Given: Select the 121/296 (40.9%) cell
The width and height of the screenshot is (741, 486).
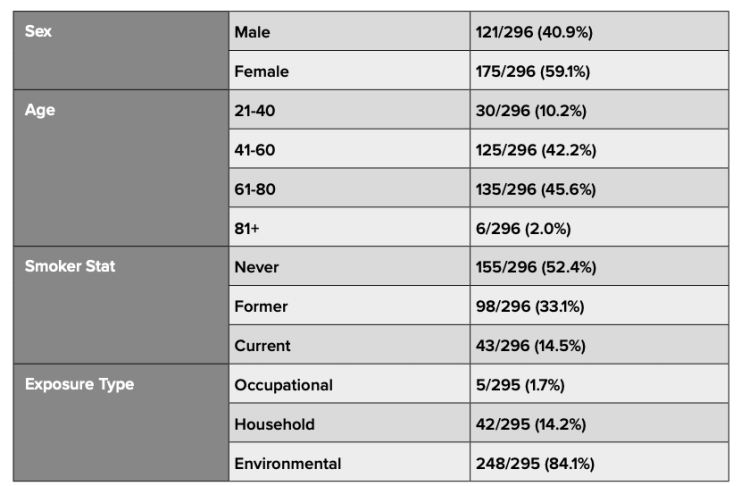Looking at the screenshot, I should pos(599,31).
